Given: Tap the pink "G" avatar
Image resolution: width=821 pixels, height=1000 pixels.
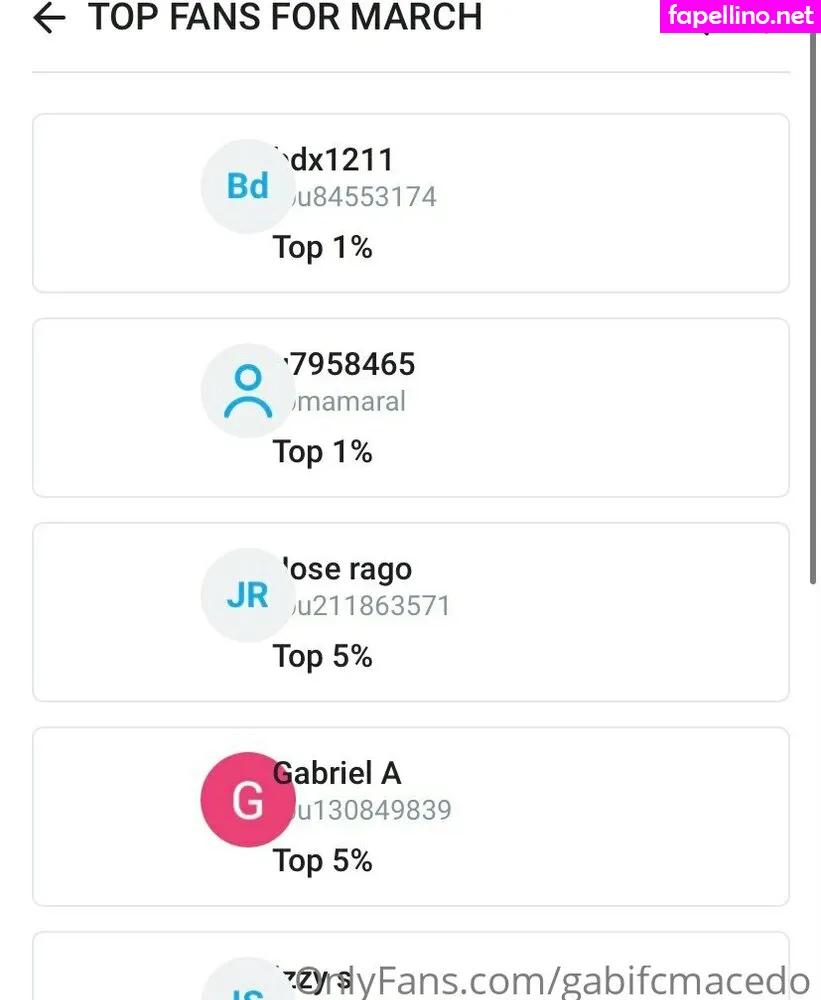Looking at the screenshot, I should [x=248, y=800].
